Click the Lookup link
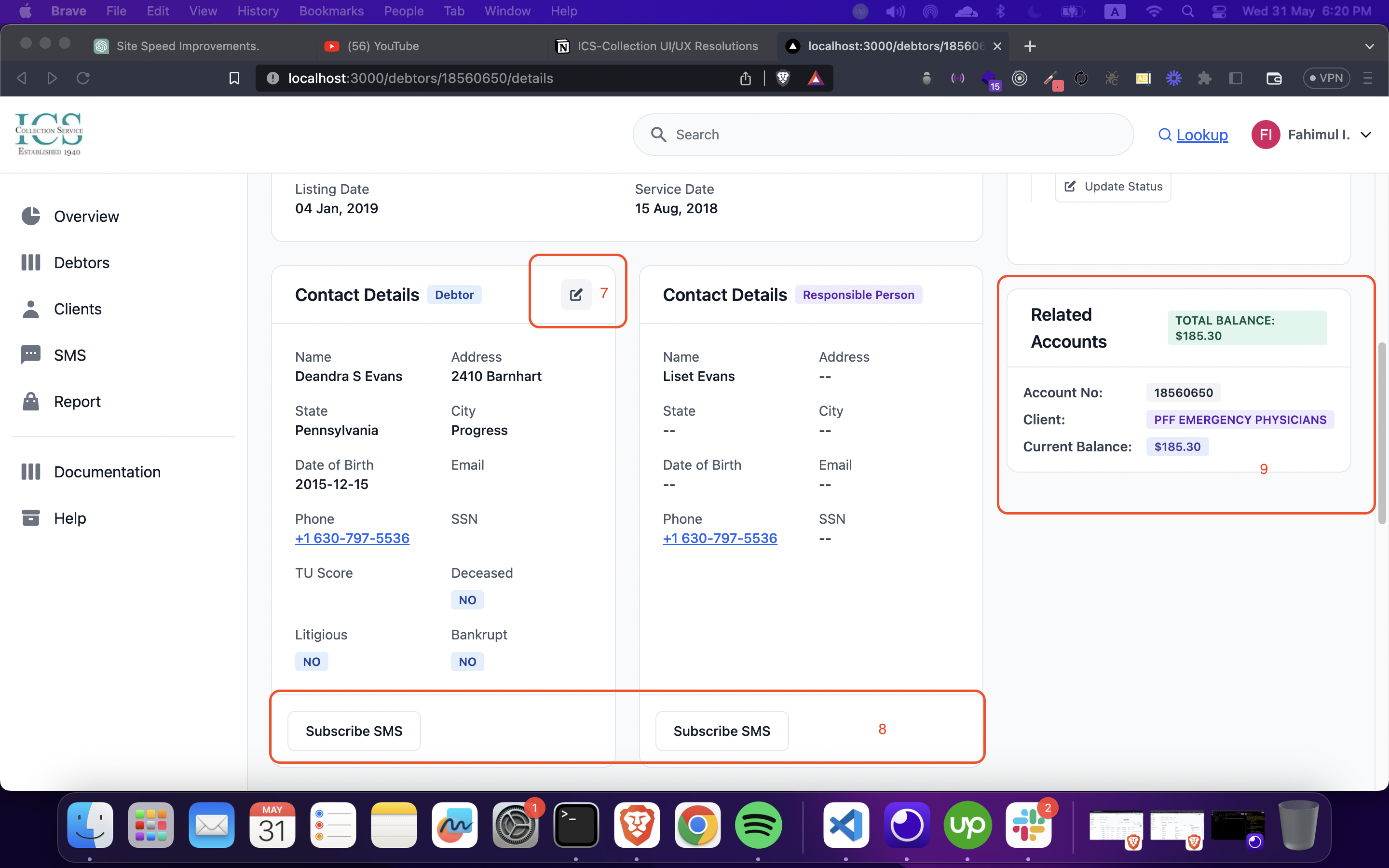This screenshot has width=1389, height=868. [x=1202, y=135]
